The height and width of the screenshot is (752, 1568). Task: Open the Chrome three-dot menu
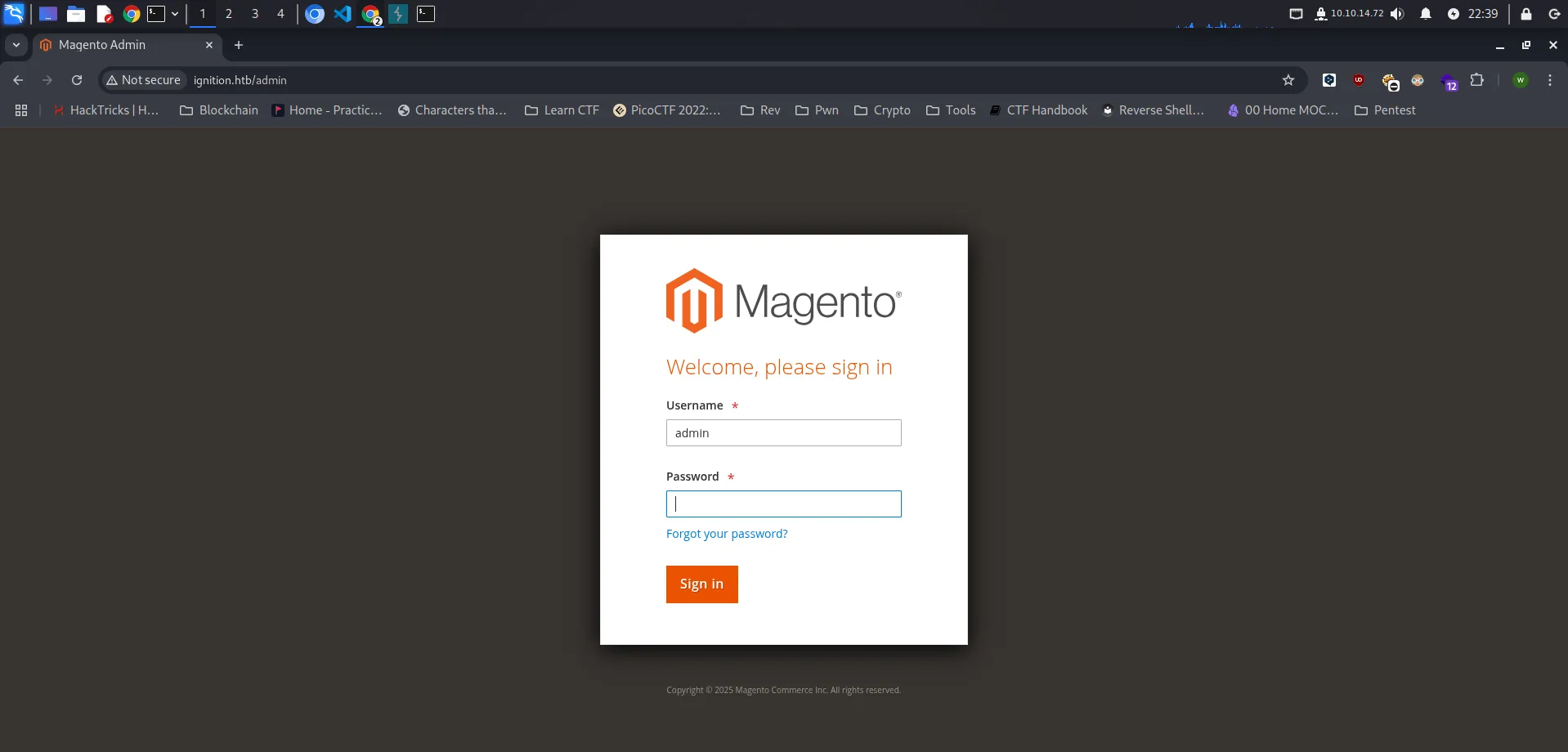(x=1550, y=80)
